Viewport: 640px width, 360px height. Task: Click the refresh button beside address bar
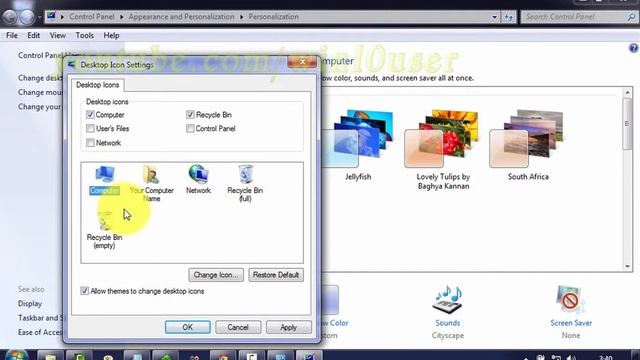point(509,17)
